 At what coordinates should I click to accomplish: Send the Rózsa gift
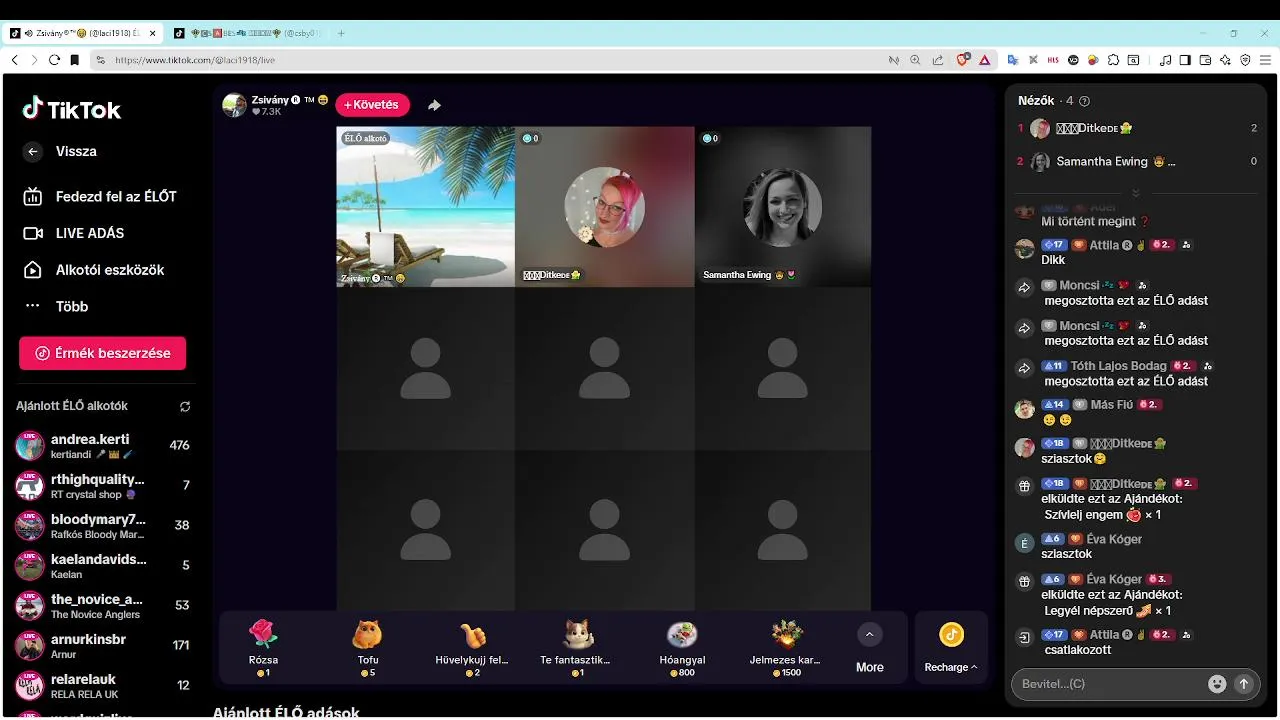[263, 647]
